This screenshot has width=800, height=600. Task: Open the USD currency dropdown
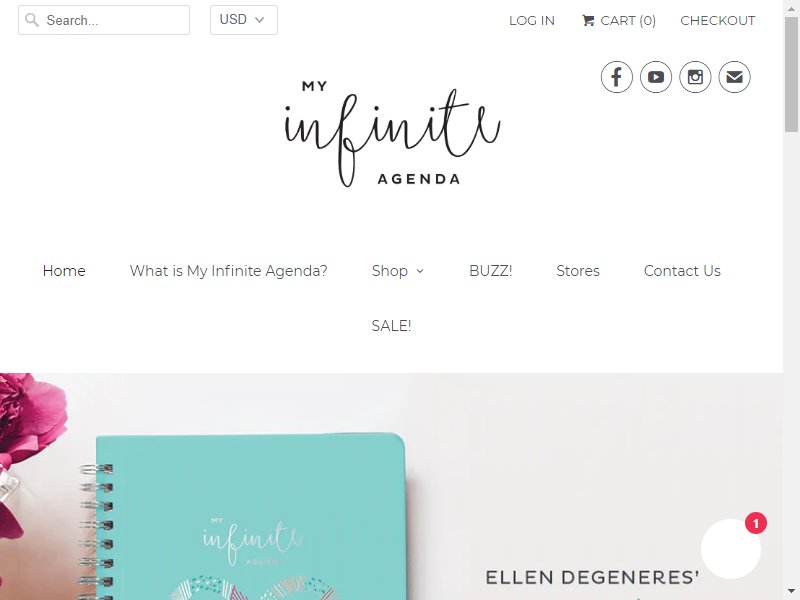(244, 20)
